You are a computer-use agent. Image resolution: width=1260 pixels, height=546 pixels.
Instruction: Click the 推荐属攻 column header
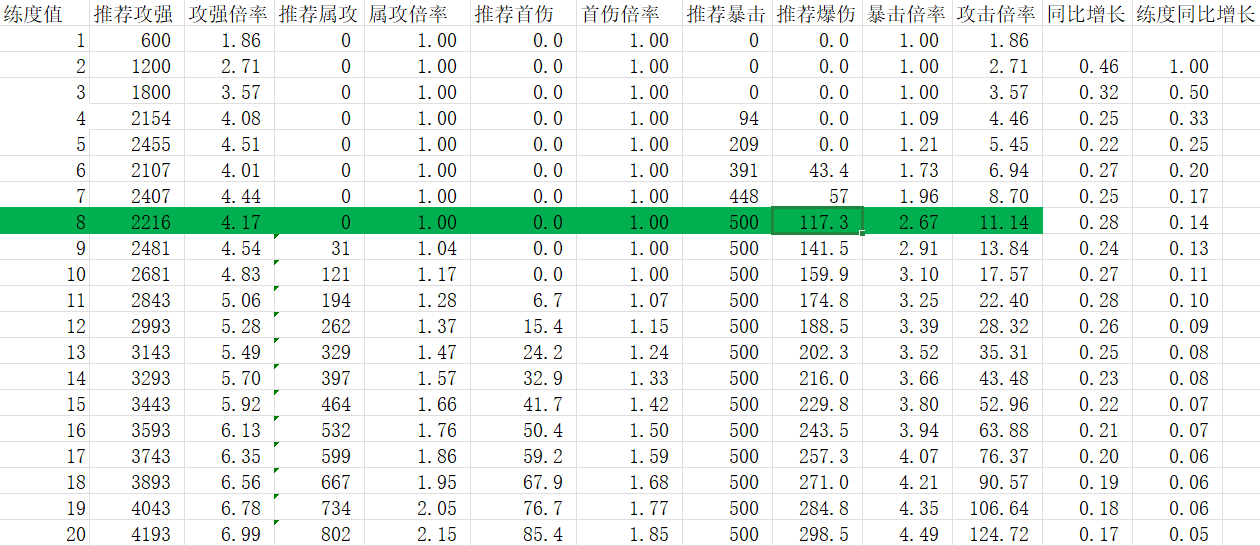pos(320,14)
